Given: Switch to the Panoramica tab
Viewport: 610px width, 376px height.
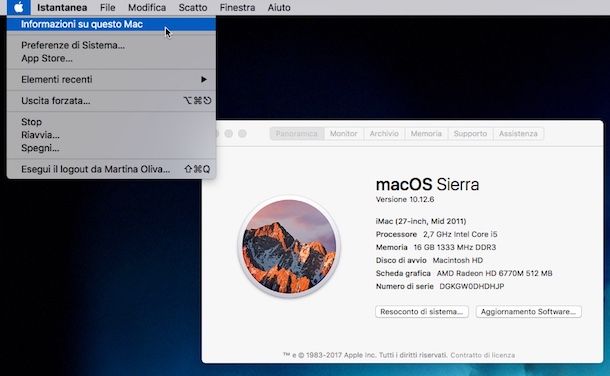Looking at the screenshot, I should pos(297,133).
